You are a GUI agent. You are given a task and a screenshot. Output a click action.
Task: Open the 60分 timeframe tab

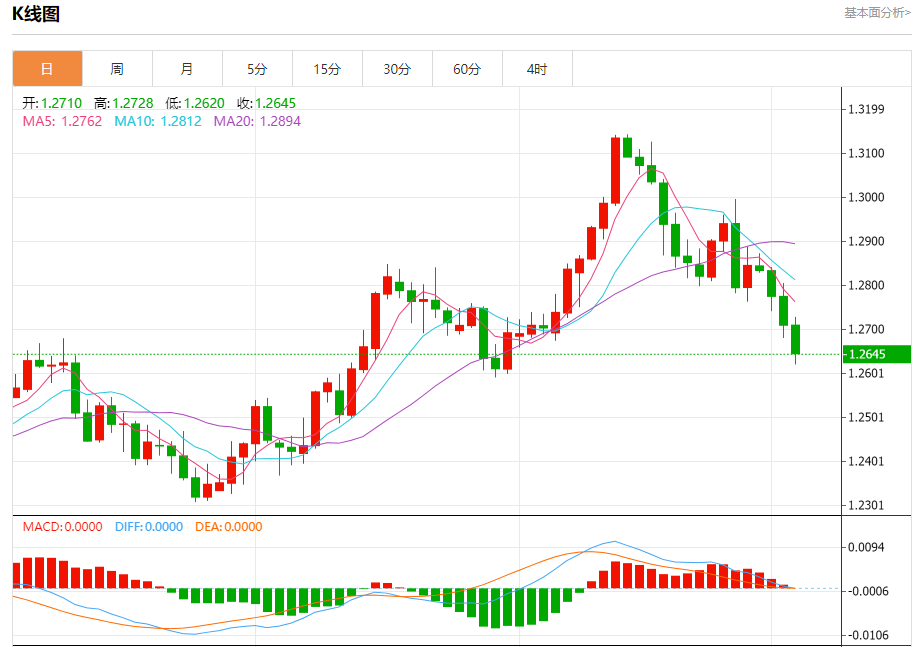(x=467, y=69)
